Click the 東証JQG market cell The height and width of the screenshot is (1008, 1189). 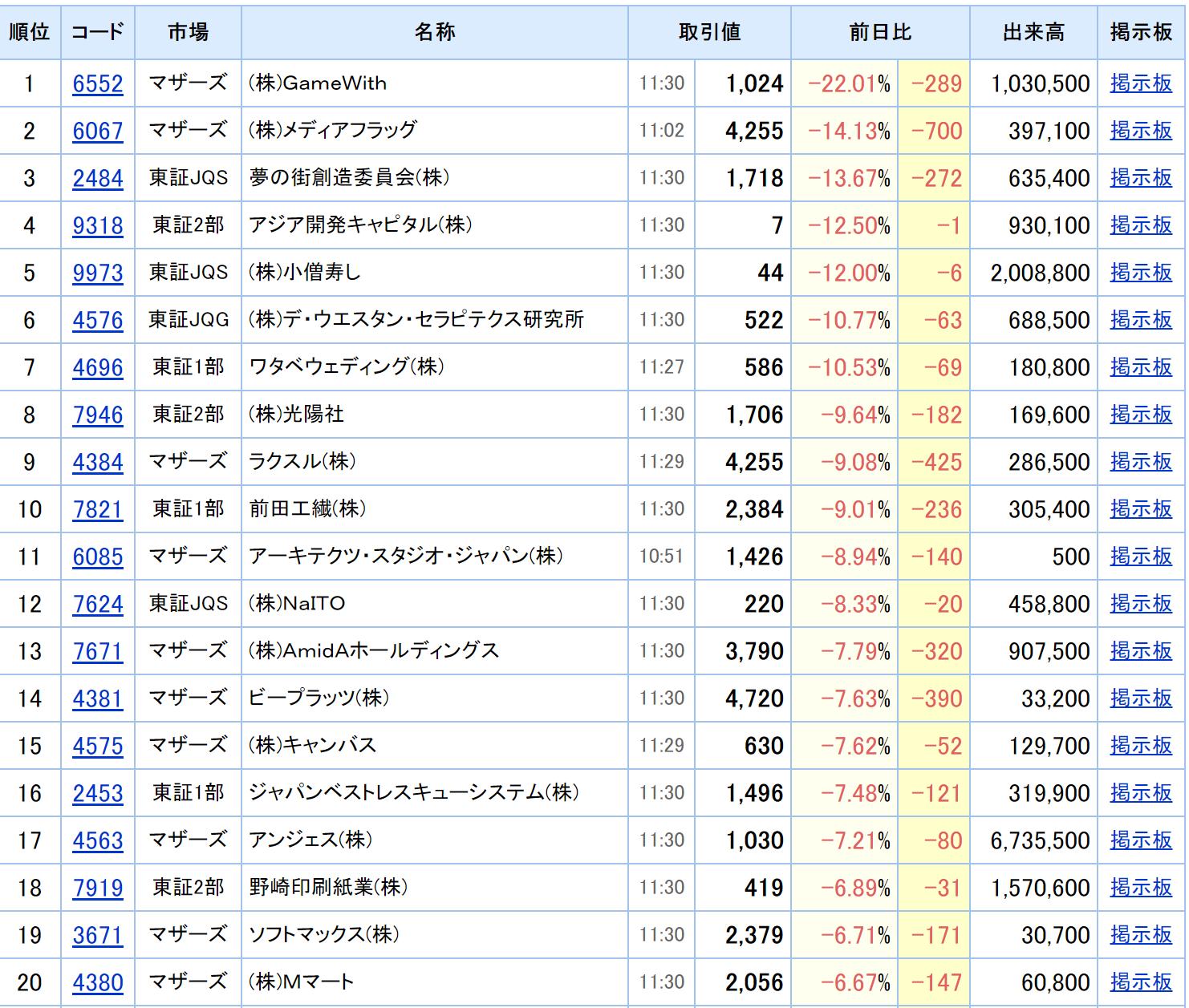click(x=189, y=320)
